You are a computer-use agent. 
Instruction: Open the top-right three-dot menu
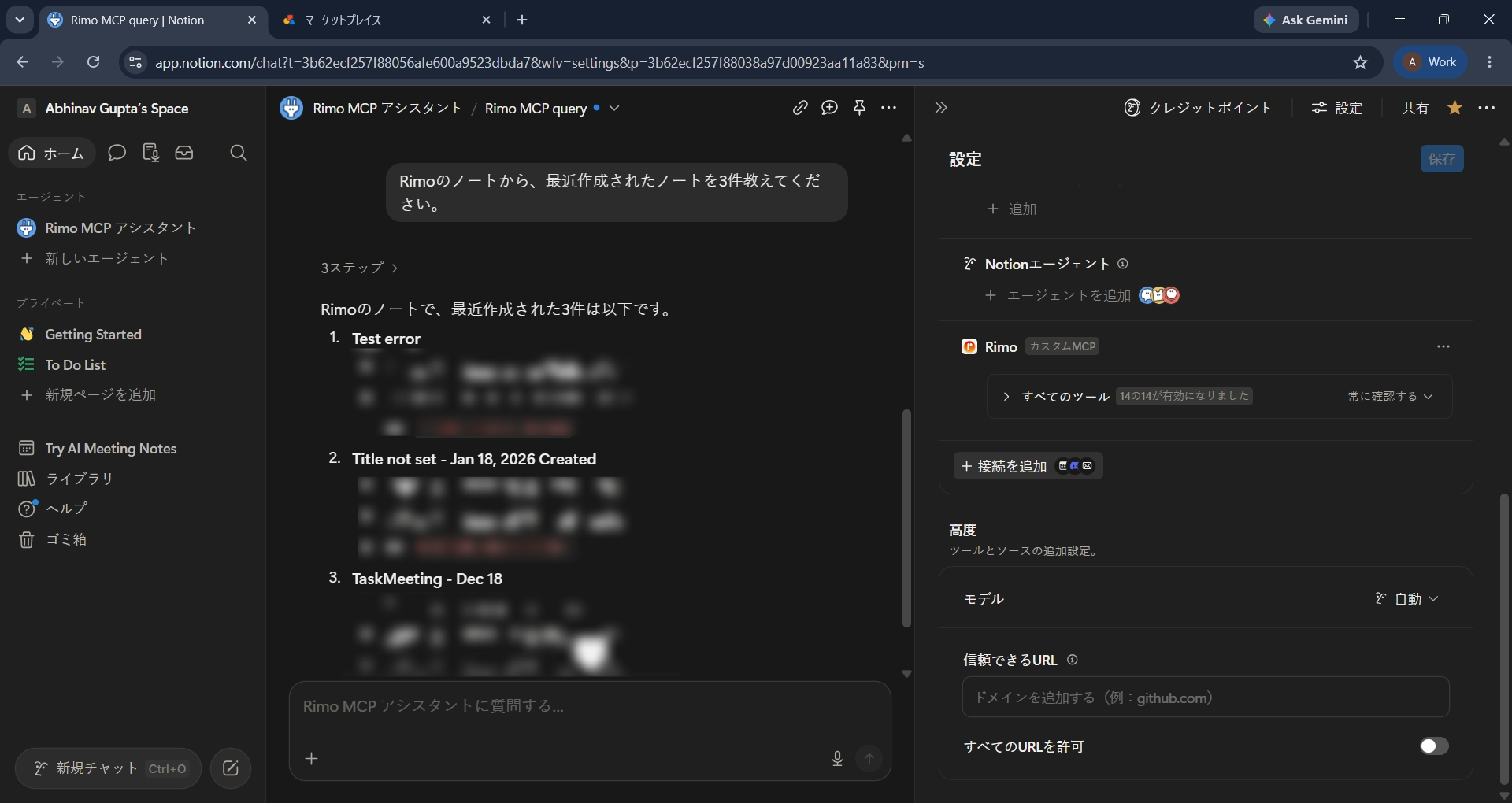(x=1487, y=108)
